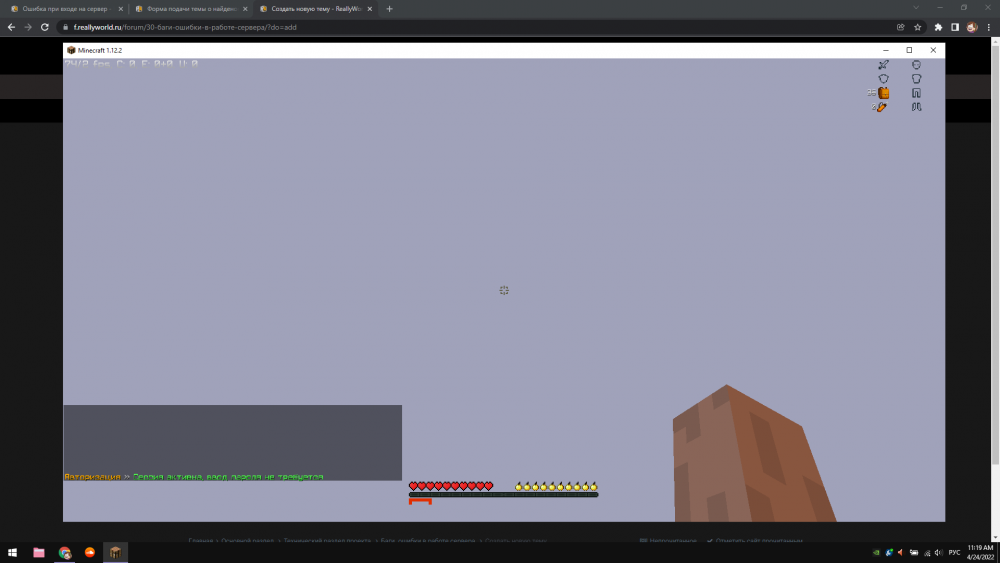
Task: Open a new browser tab
Action: (x=389, y=9)
